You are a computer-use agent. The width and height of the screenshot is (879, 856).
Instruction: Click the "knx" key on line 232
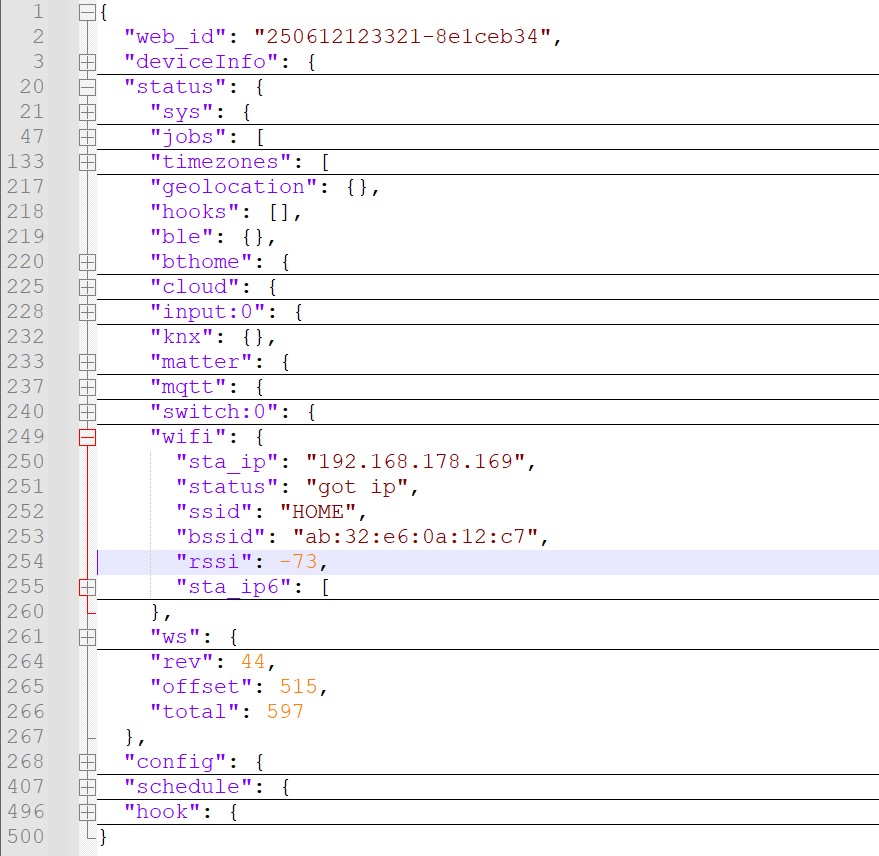[x=182, y=337]
